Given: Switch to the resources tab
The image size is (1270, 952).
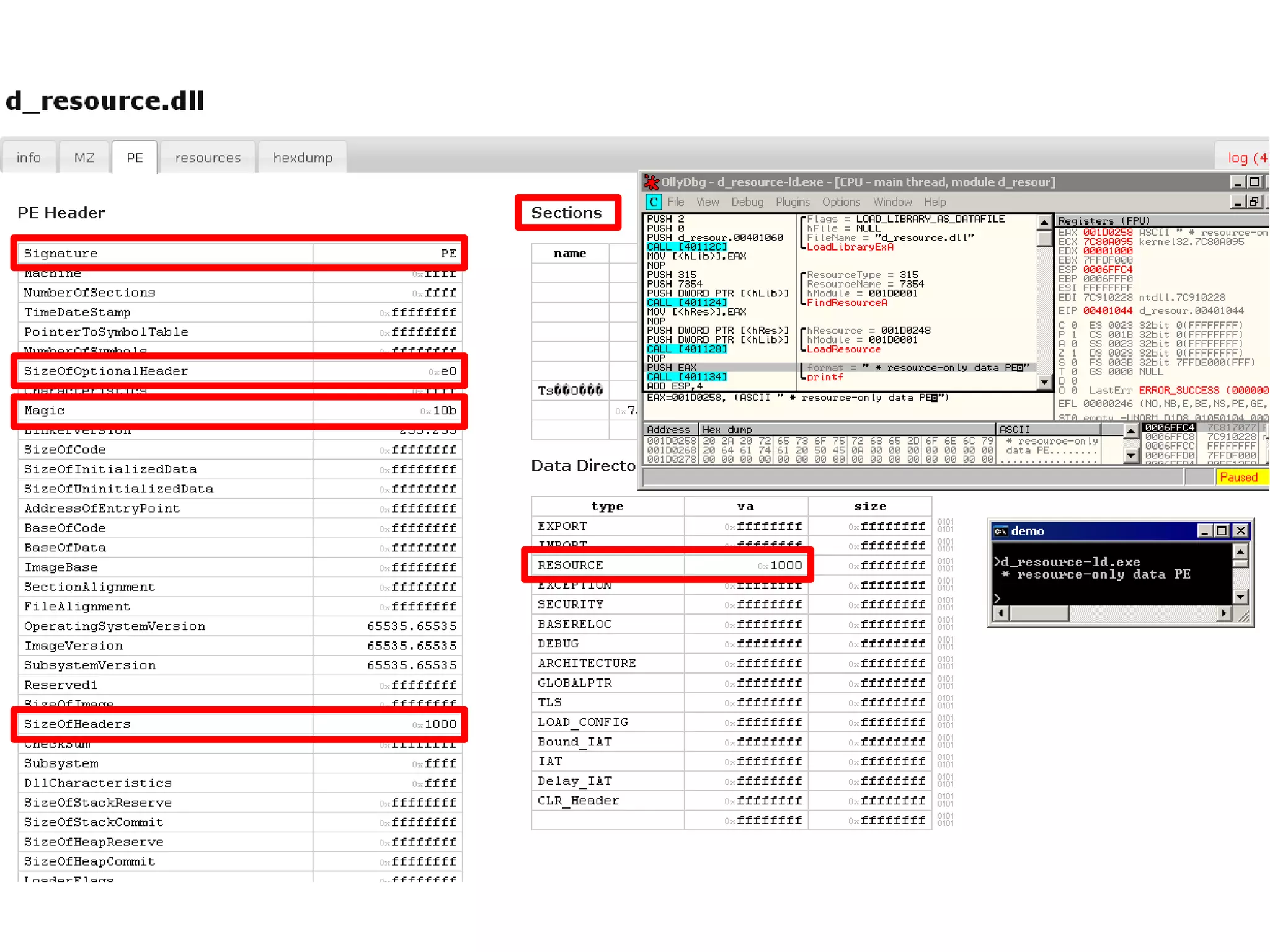Looking at the screenshot, I should point(208,158).
